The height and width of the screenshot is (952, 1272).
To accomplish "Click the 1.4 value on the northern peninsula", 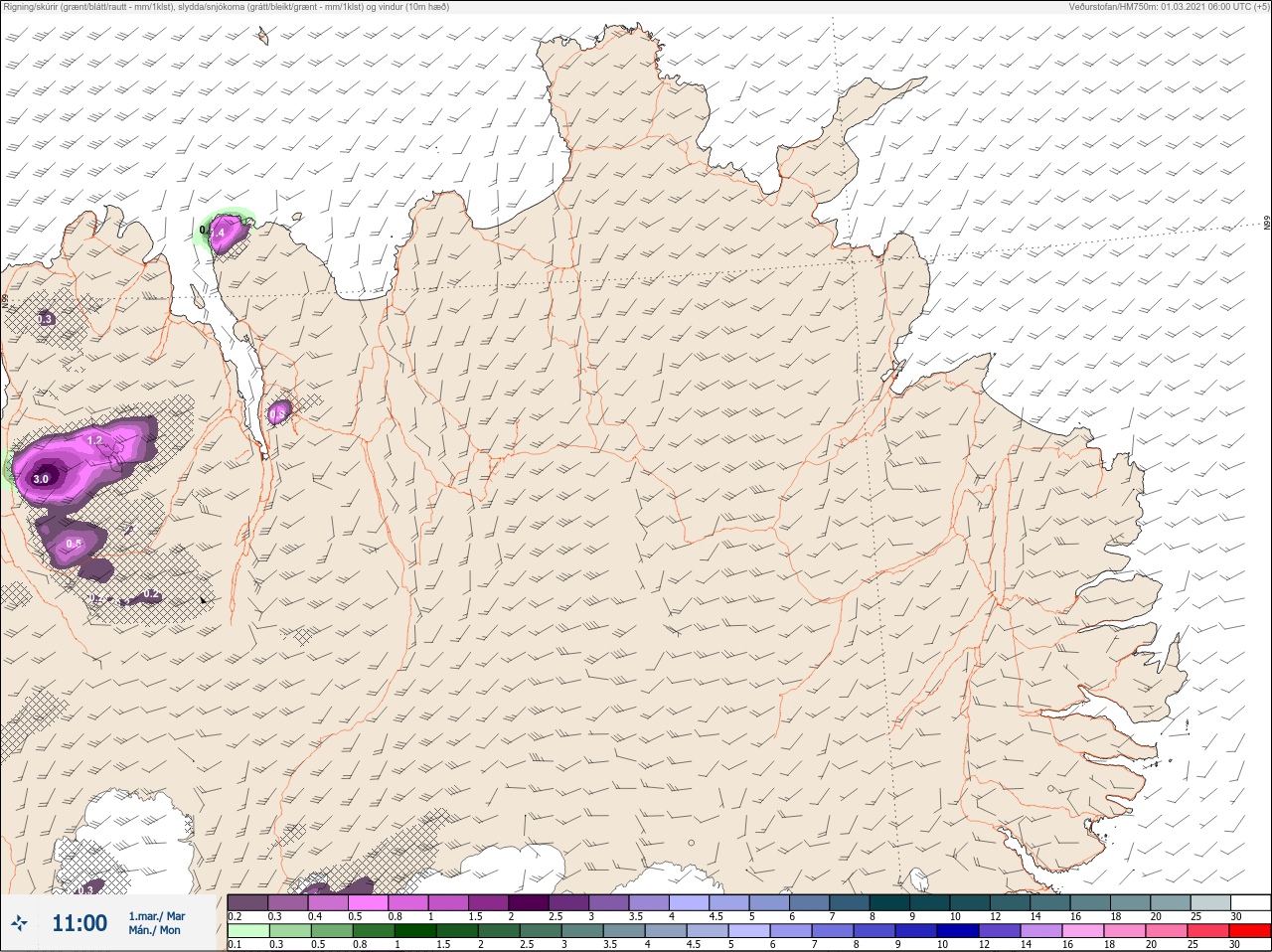I will coord(218,233).
